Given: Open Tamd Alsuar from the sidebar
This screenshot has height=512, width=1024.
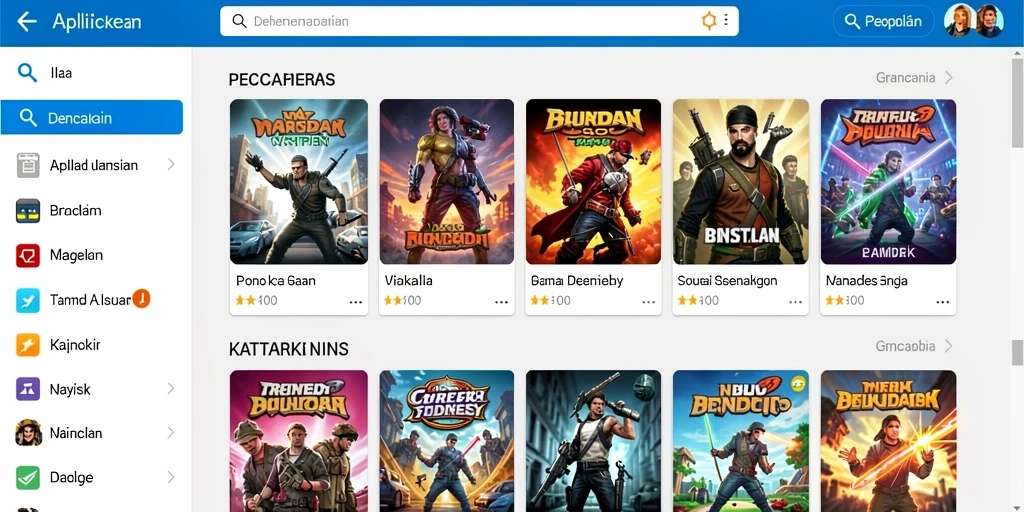Looking at the screenshot, I should pyautogui.click(x=91, y=300).
